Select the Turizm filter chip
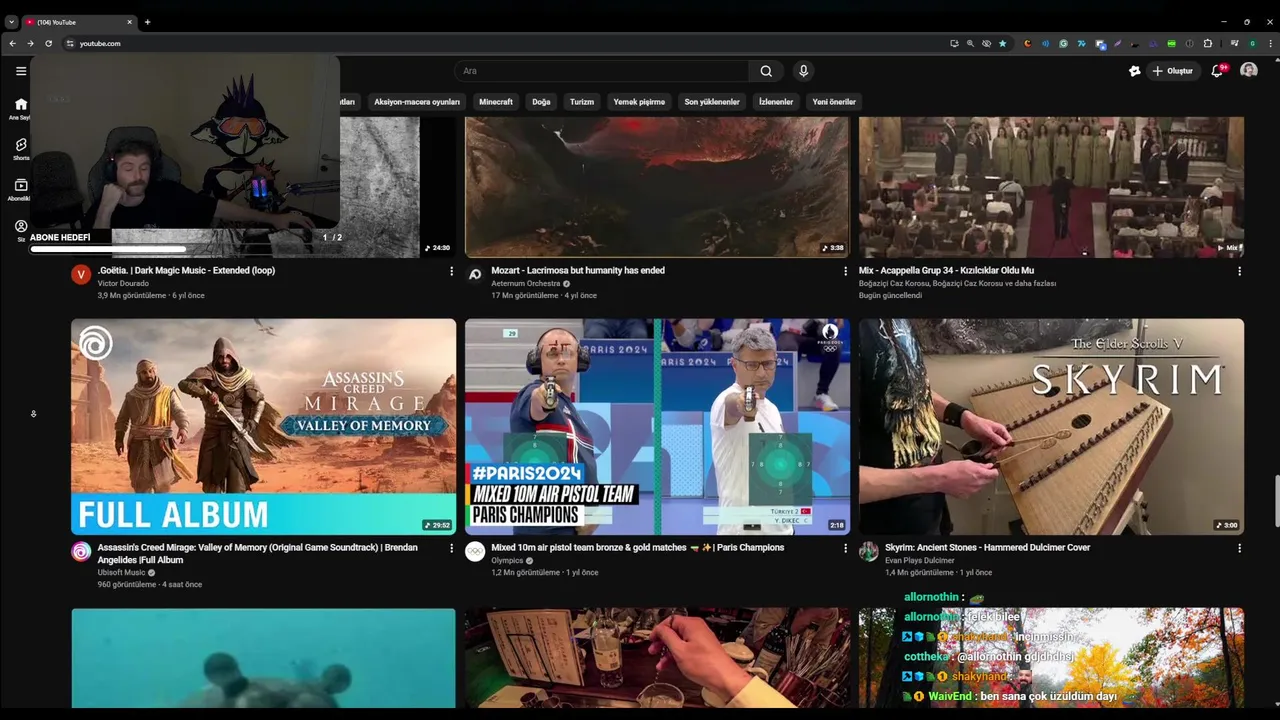The width and height of the screenshot is (1280, 720). (x=582, y=102)
